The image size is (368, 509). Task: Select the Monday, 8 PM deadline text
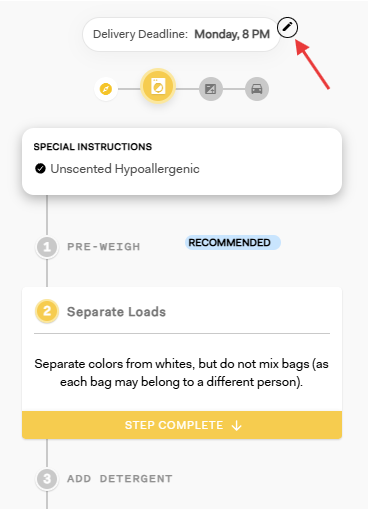[x=232, y=34]
